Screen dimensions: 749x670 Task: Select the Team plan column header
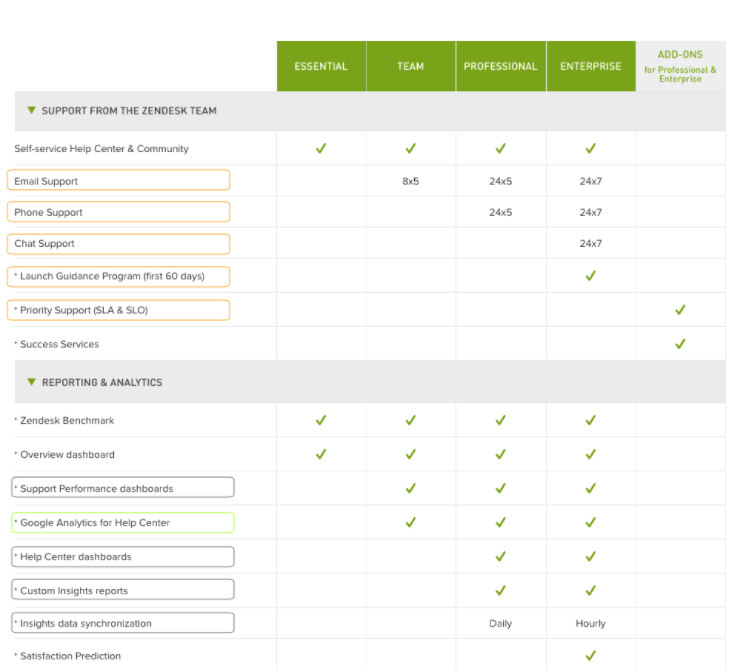[411, 66]
